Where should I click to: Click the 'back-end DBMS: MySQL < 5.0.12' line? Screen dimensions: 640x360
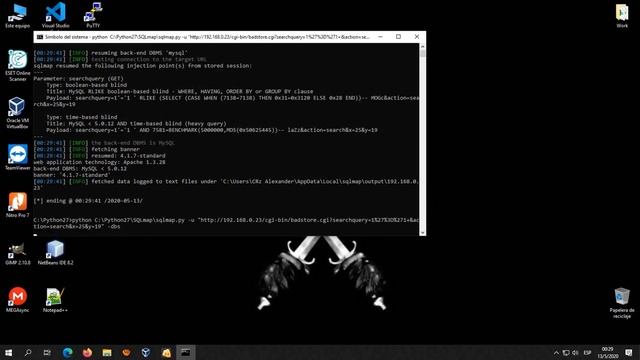click(80, 169)
